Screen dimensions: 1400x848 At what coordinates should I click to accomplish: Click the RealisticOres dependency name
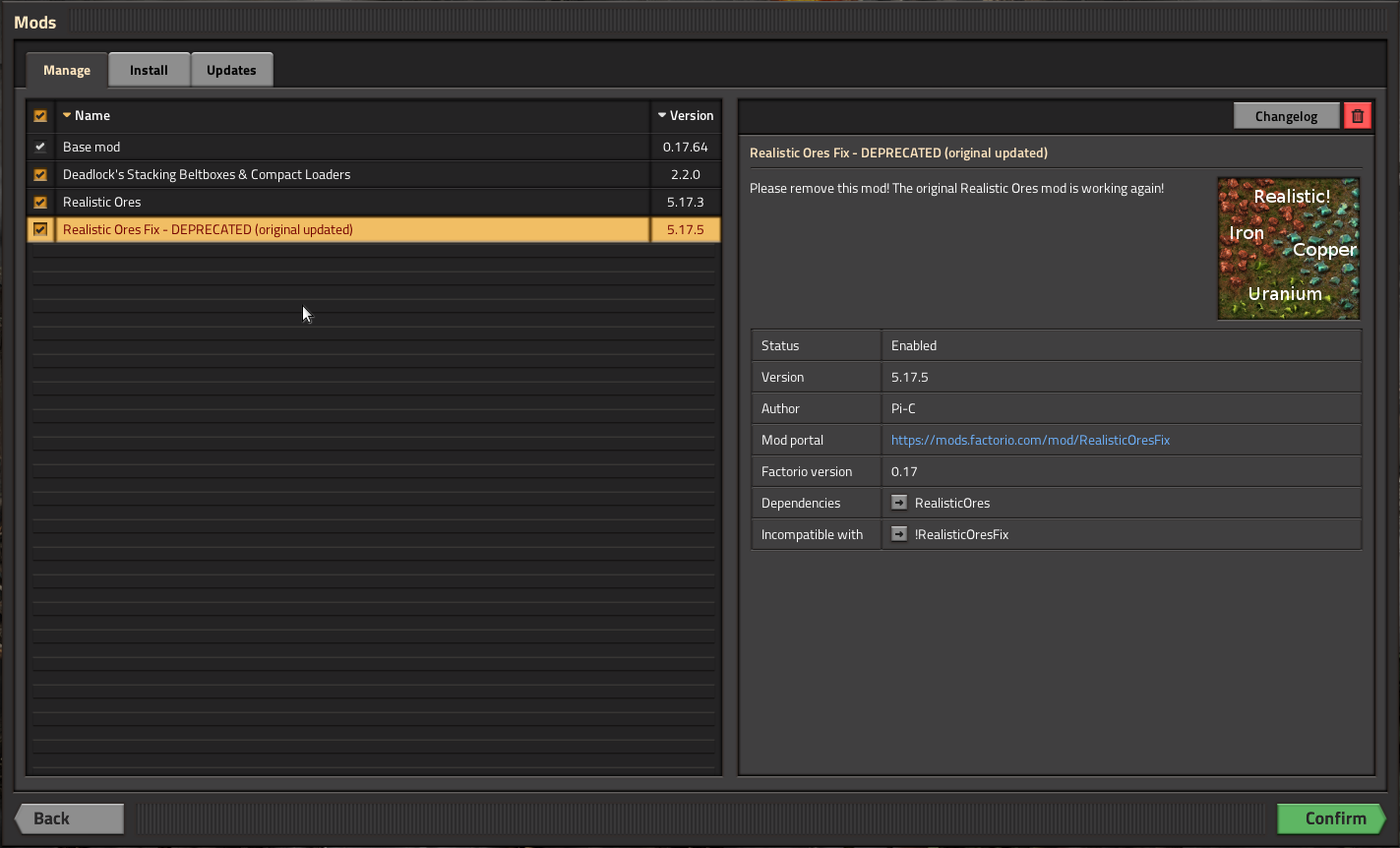pyautogui.click(x=952, y=503)
